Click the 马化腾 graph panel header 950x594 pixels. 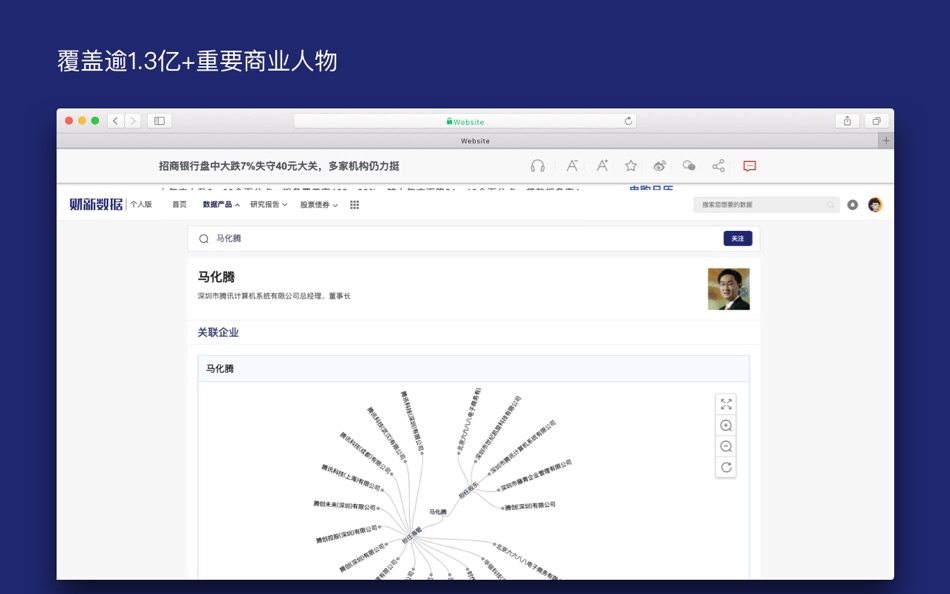[473, 369]
